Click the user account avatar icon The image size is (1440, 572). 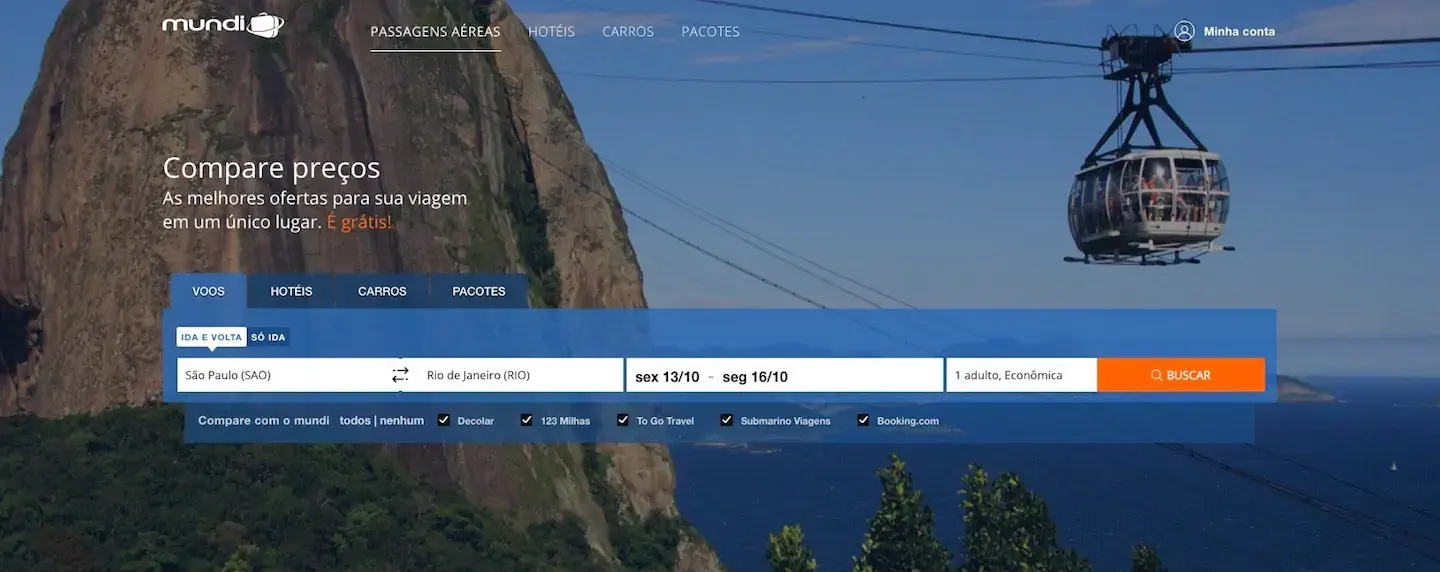click(x=1185, y=31)
